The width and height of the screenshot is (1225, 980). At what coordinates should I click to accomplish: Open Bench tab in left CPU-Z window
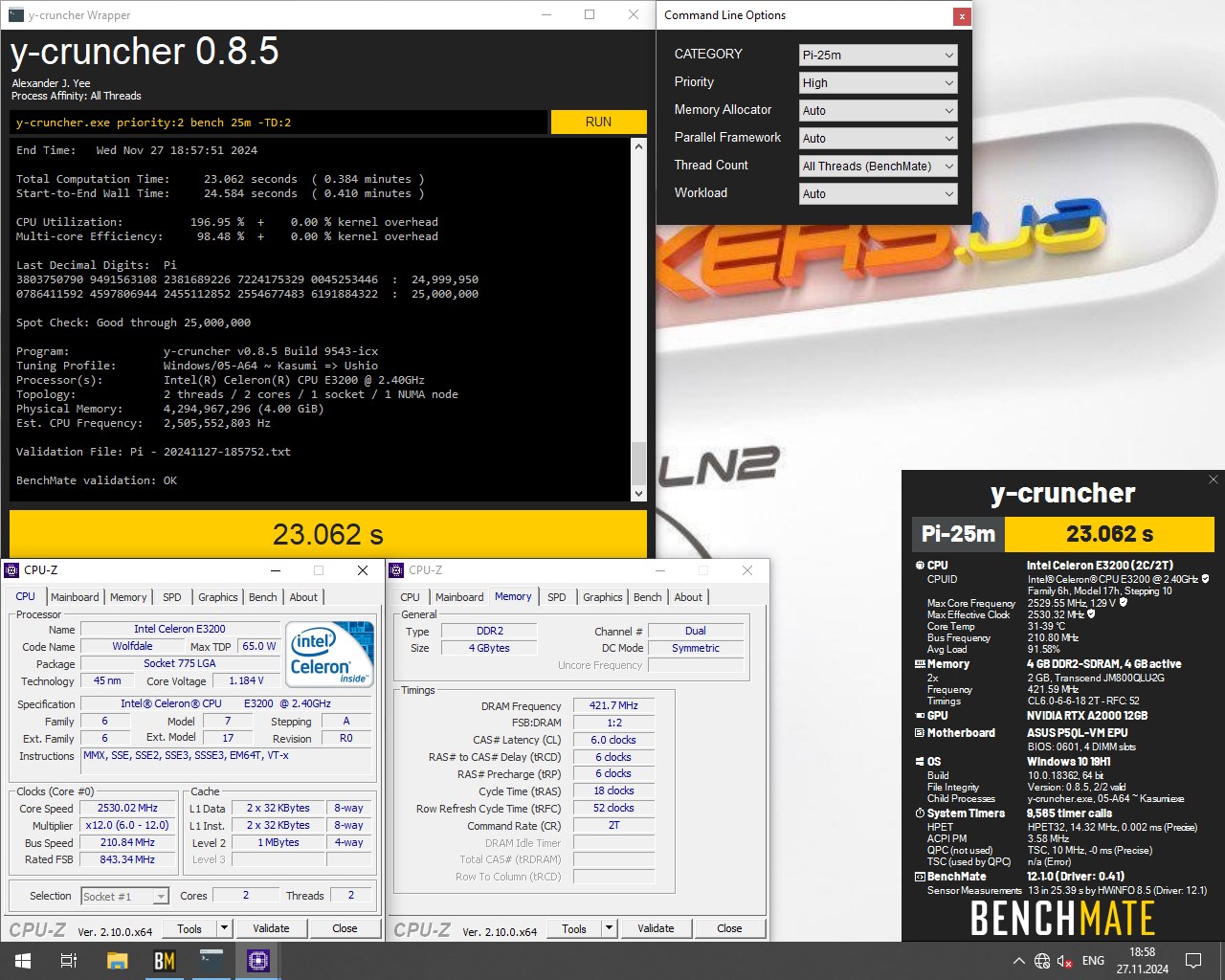pos(263,597)
